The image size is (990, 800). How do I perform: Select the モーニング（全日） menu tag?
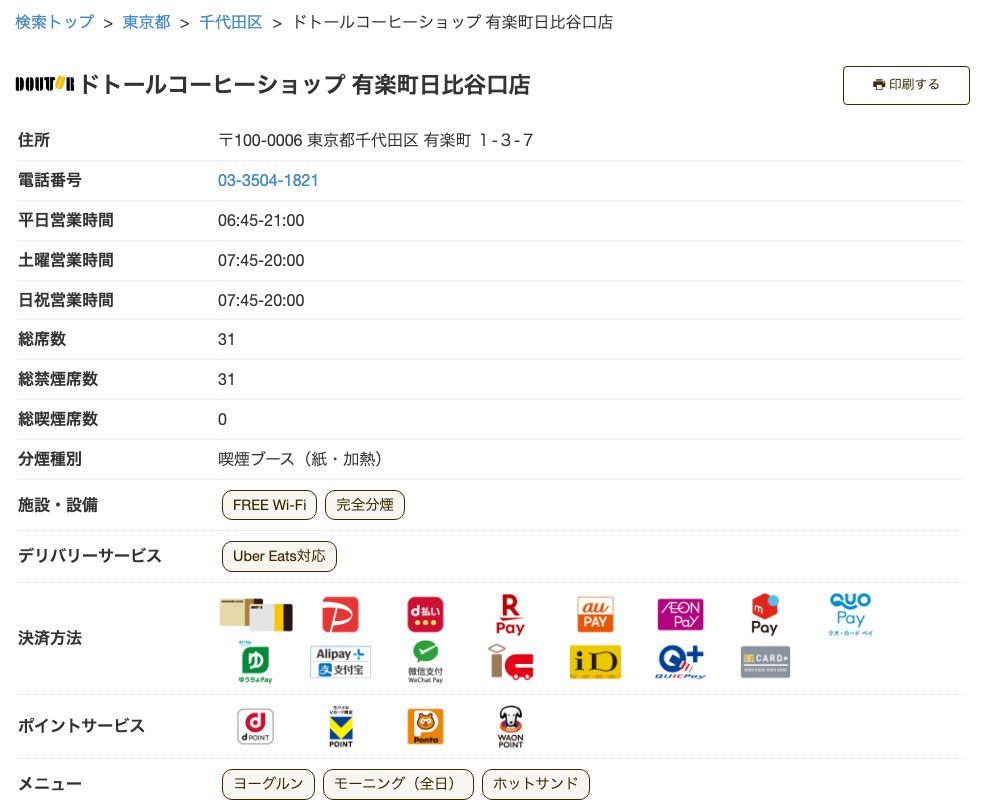(x=398, y=784)
